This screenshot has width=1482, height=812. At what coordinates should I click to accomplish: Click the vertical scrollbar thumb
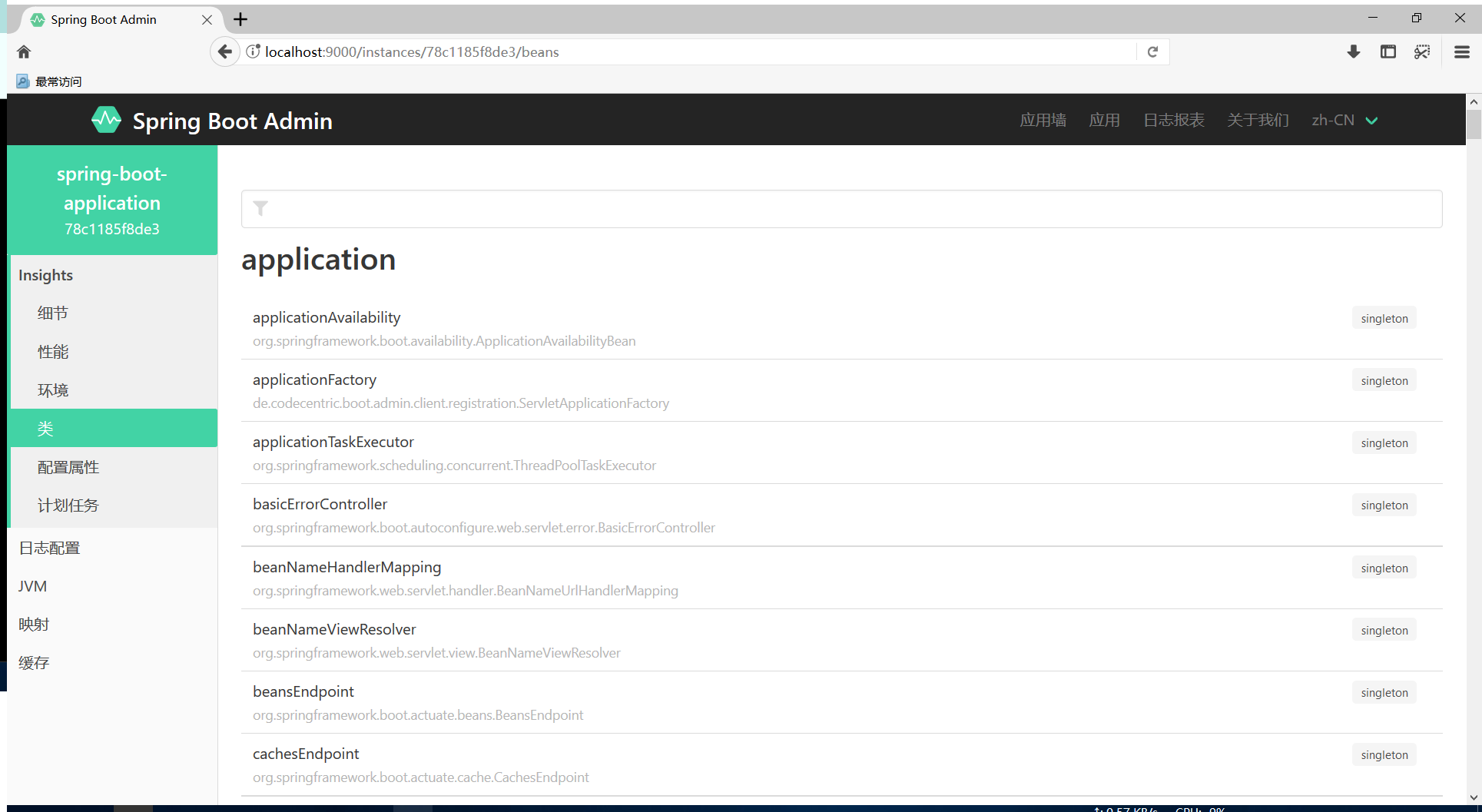click(1474, 124)
